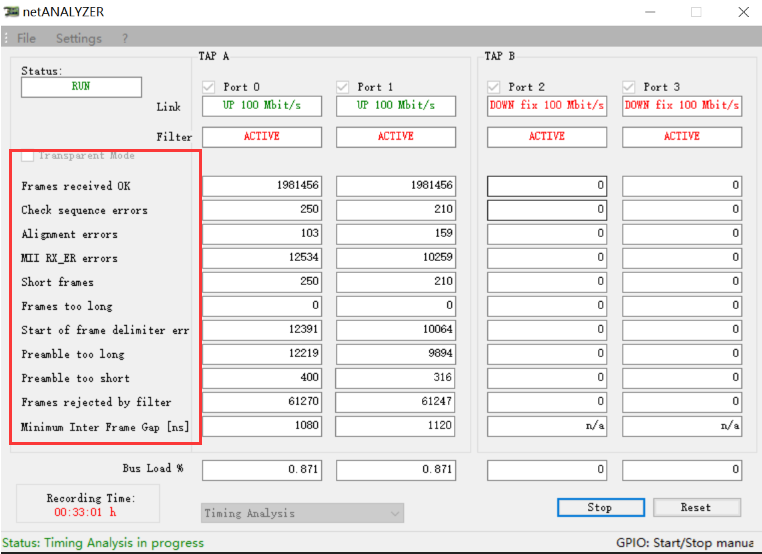Click Port 1 Alignment errors value 159
The width and height of the screenshot is (762, 554).
pyautogui.click(x=396, y=234)
